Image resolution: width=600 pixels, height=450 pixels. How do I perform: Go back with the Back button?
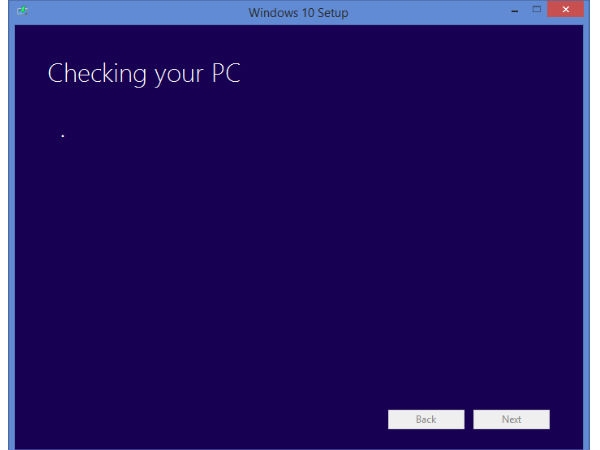(x=426, y=419)
